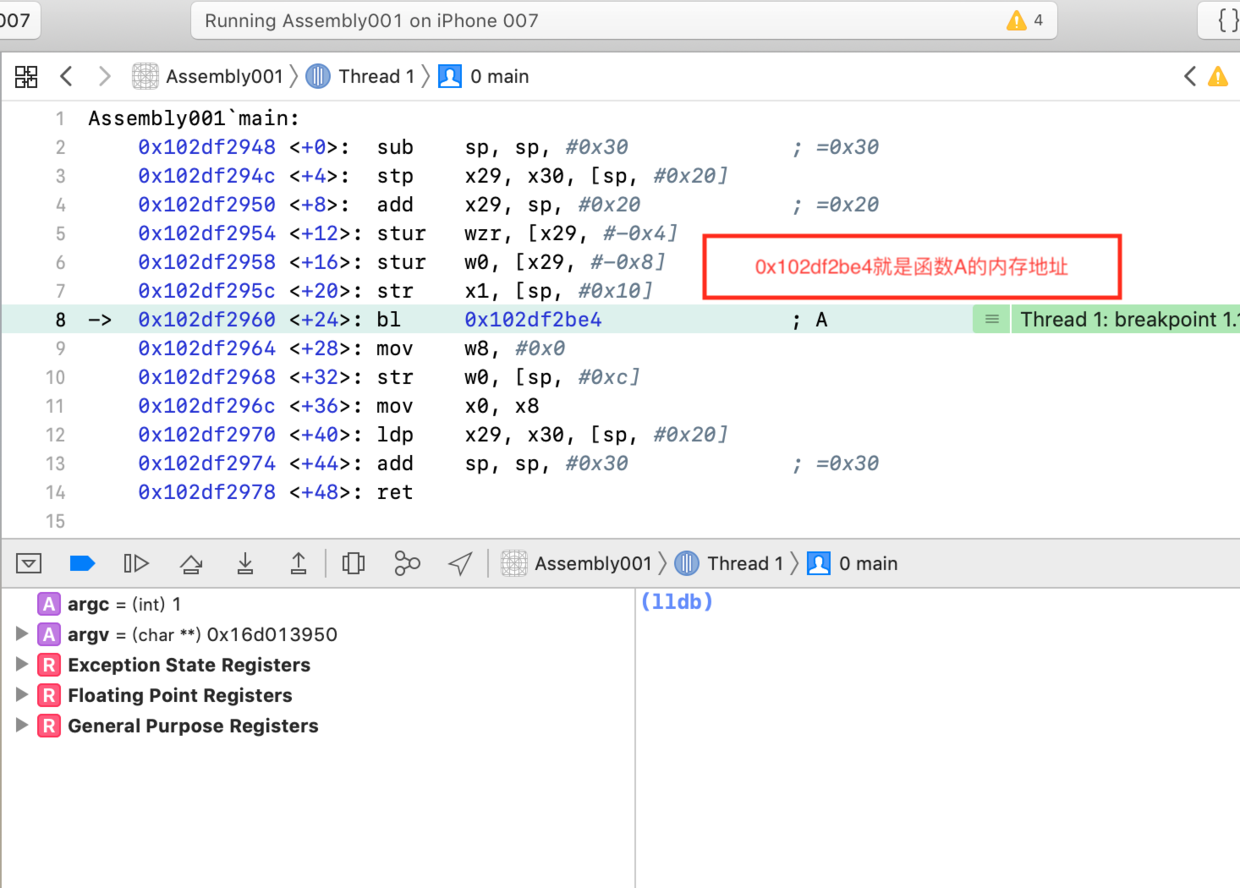Step into instruction button
The height and width of the screenshot is (888, 1240).
(x=245, y=564)
